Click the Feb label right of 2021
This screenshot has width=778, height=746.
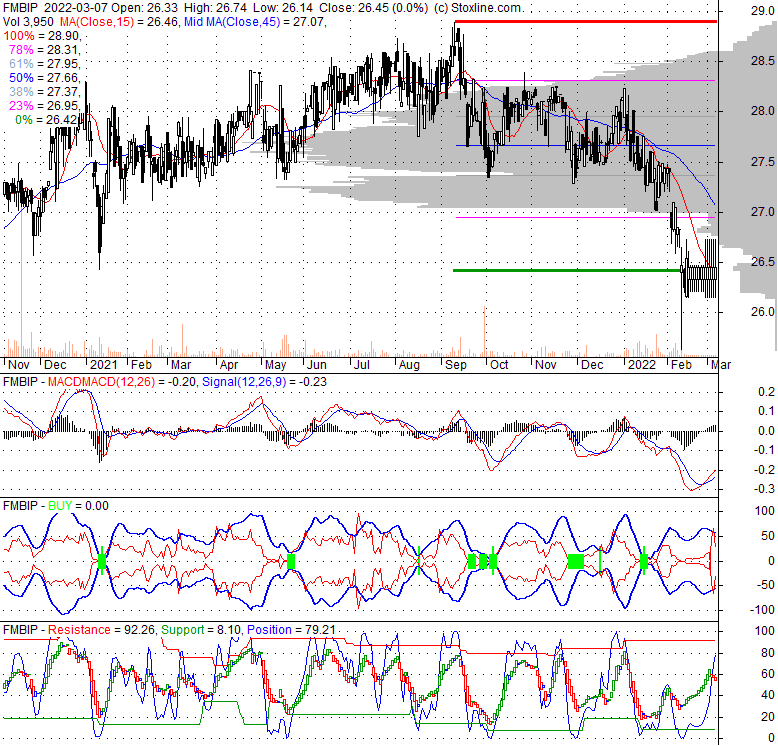[141, 365]
